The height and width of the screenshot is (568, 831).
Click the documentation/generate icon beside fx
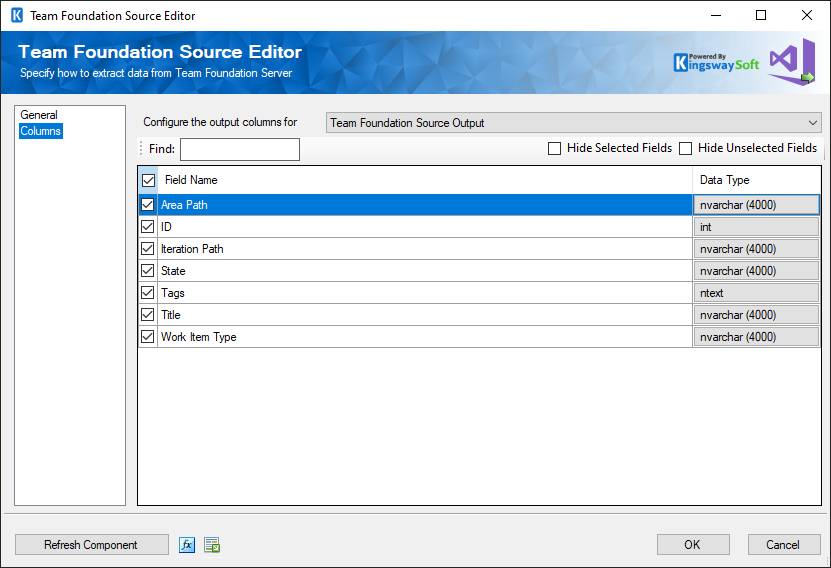(212, 545)
